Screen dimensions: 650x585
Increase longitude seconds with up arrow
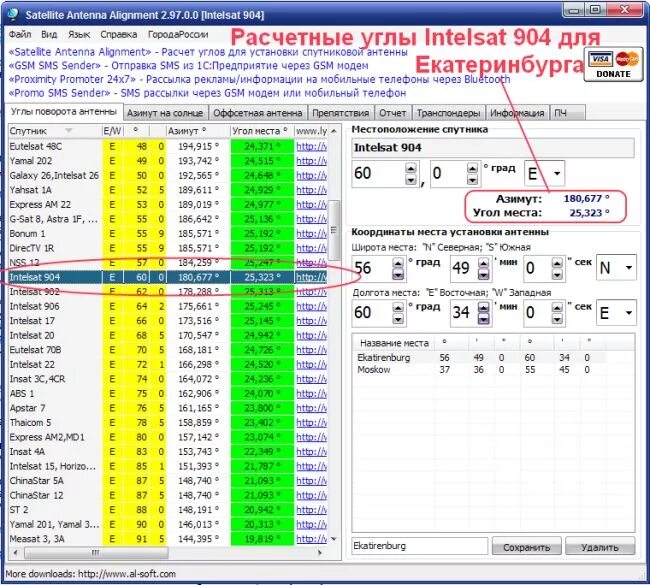click(x=557, y=307)
